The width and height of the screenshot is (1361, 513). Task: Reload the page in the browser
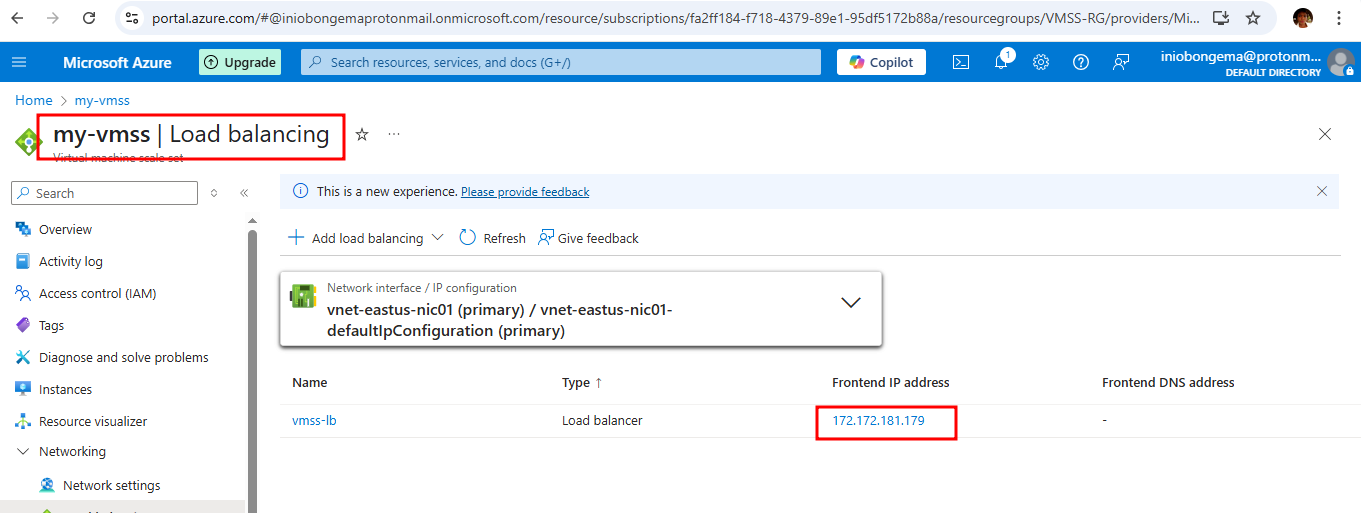(x=89, y=18)
